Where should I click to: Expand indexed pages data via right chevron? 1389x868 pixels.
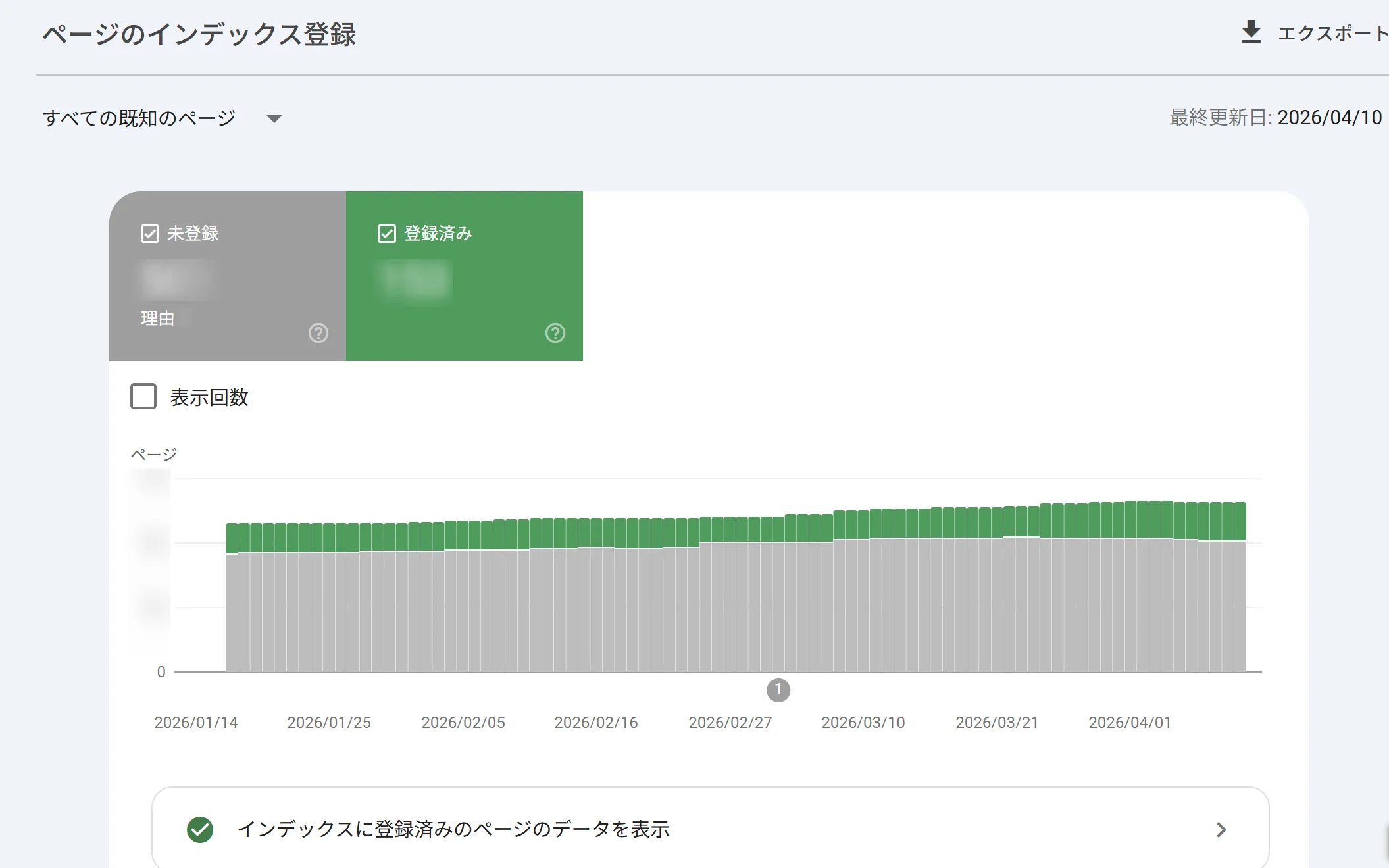(x=1222, y=830)
